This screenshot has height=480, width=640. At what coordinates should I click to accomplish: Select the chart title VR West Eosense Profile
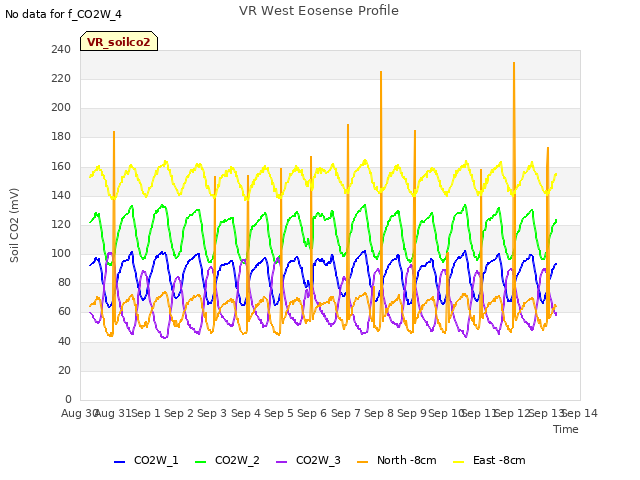coord(319,11)
